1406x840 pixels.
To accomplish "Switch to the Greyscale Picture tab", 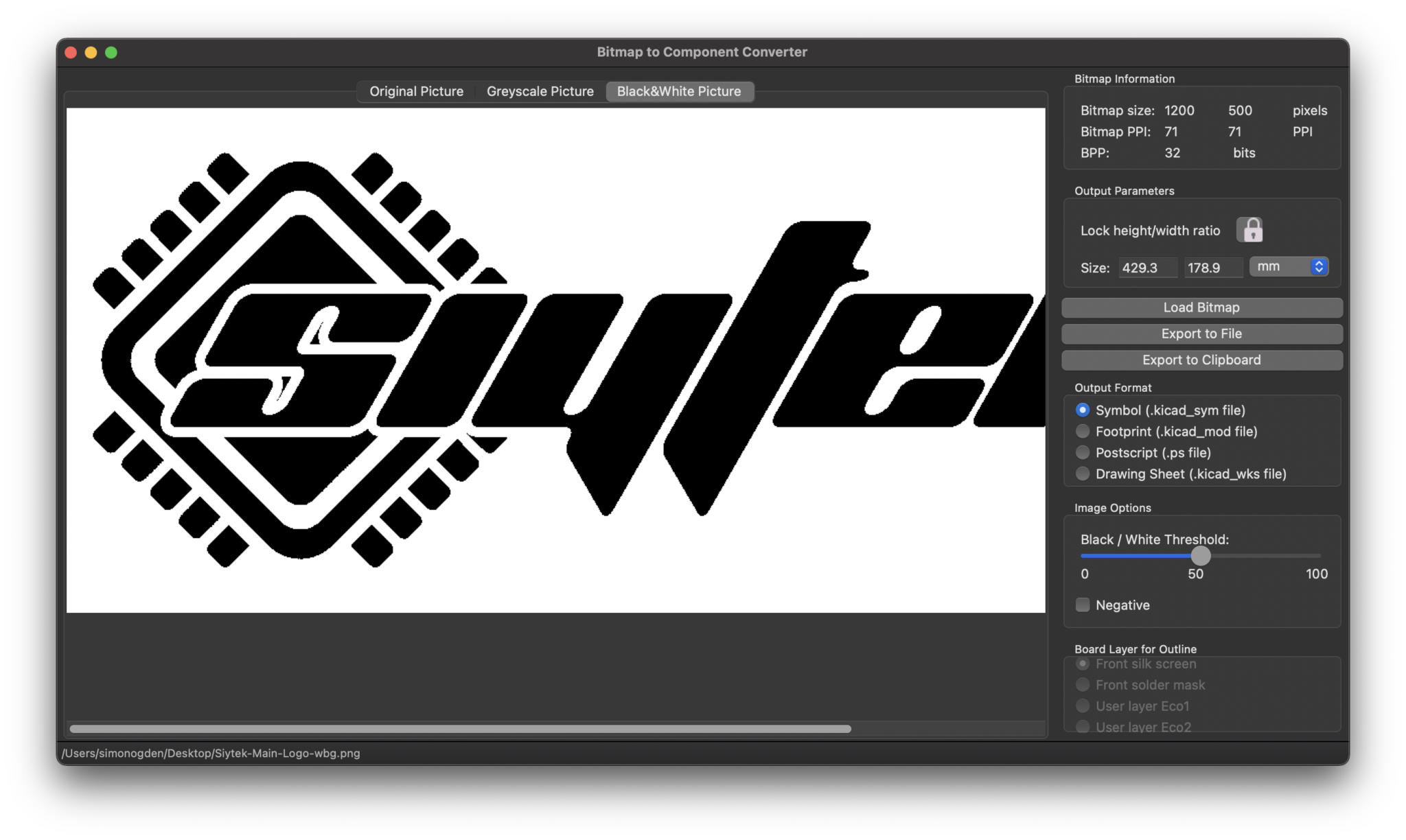I will [540, 91].
